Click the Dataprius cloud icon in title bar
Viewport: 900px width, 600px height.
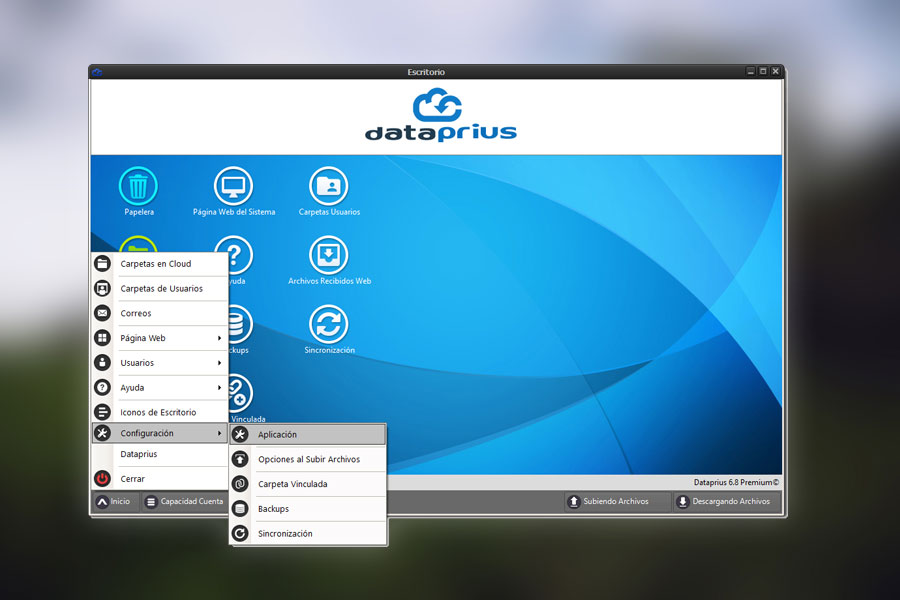coord(96,72)
